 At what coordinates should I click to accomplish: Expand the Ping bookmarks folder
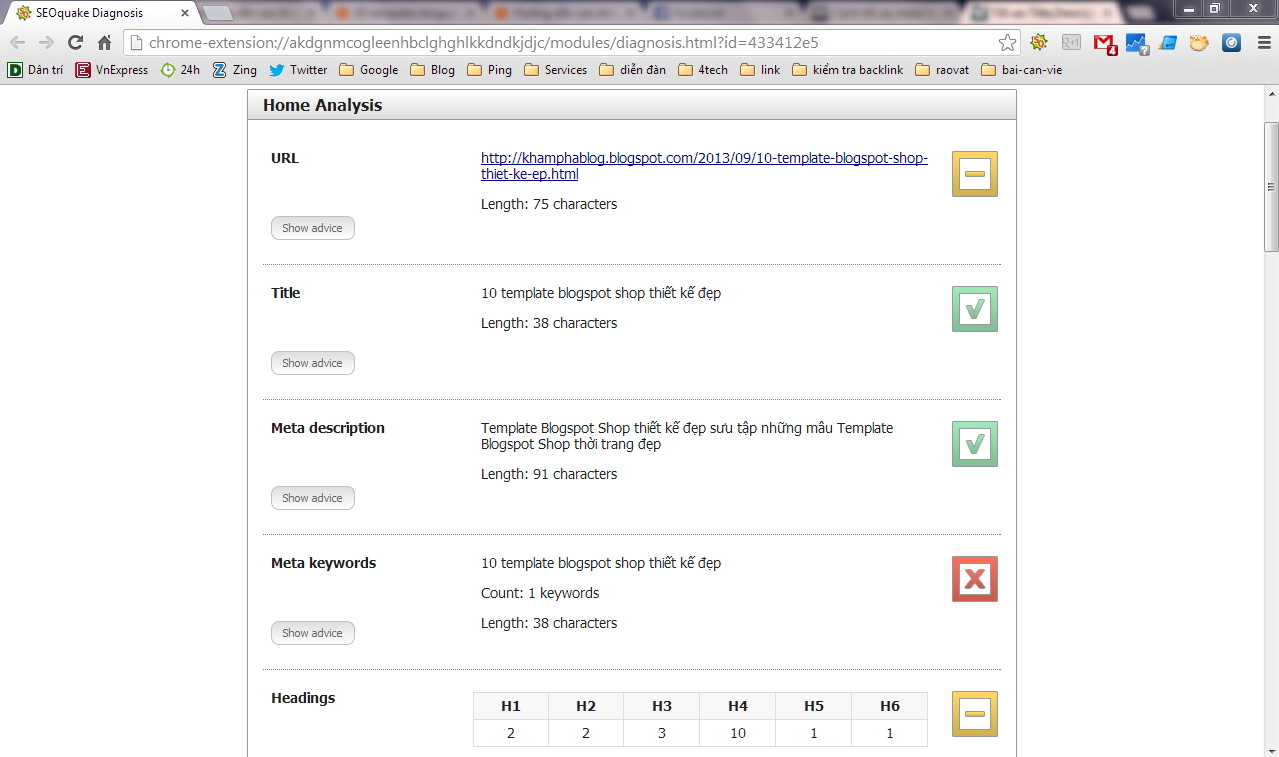tap(489, 70)
